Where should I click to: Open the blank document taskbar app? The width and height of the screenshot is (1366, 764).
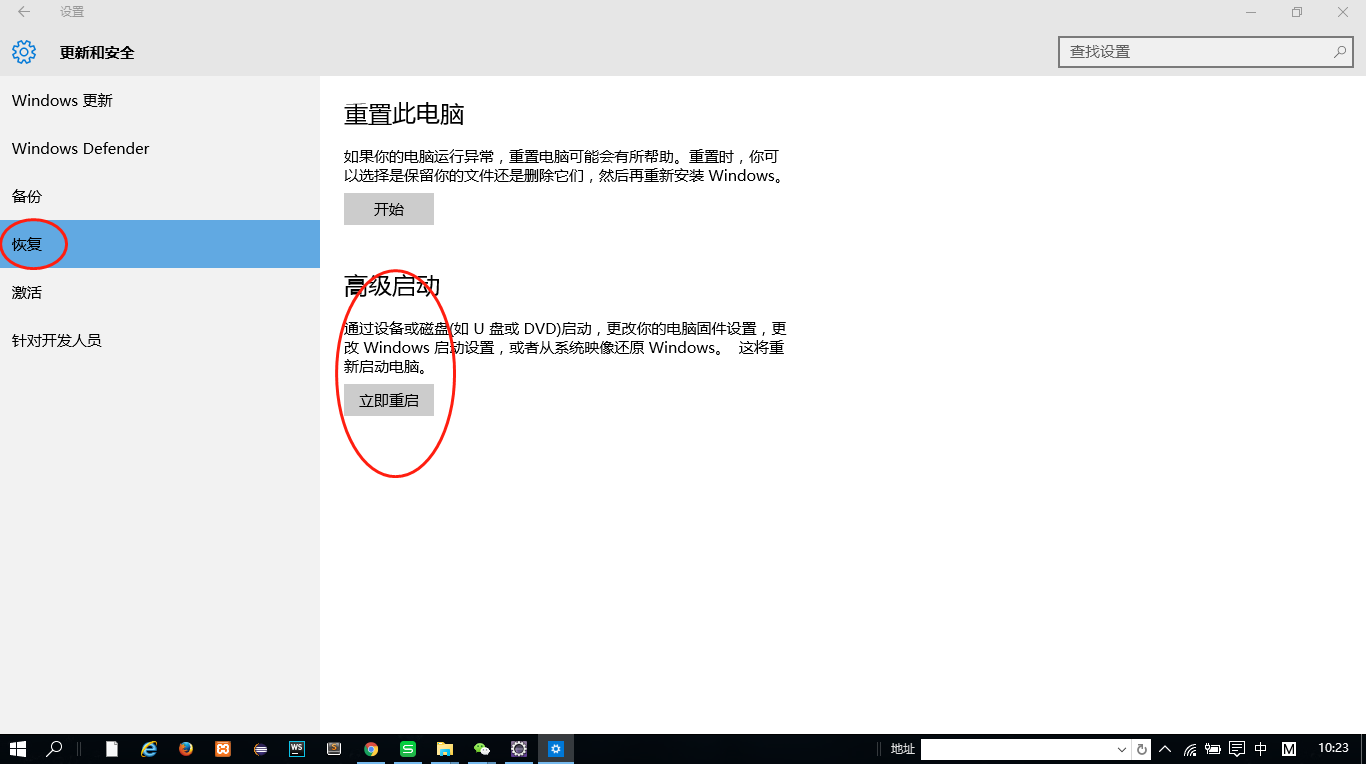(x=112, y=748)
